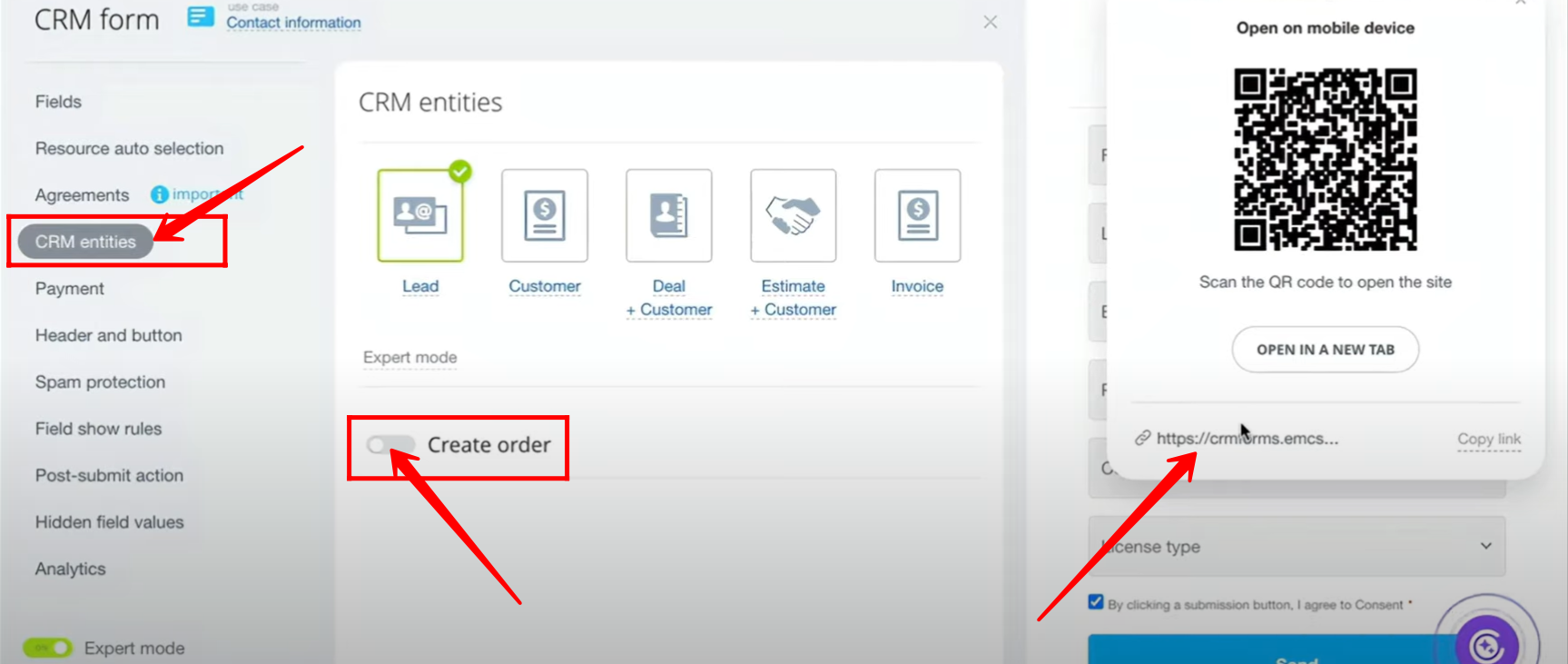Choose the Estimate + Customer handshake icon
This screenshot has width=1568, height=664.
pos(794,215)
